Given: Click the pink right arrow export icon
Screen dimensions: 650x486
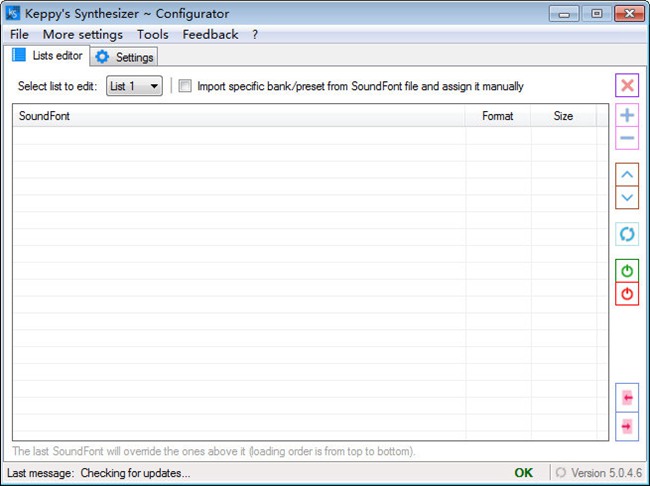Looking at the screenshot, I should (x=627, y=426).
